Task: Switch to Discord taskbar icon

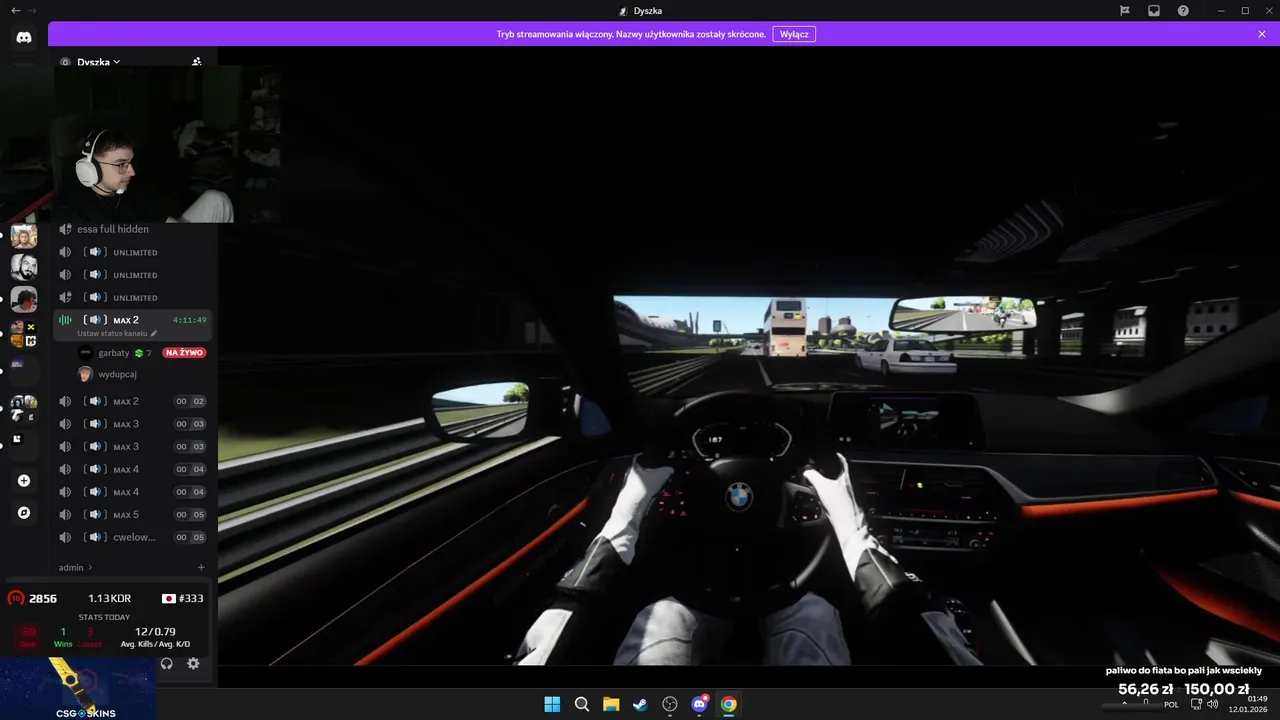Action: (x=699, y=704)
